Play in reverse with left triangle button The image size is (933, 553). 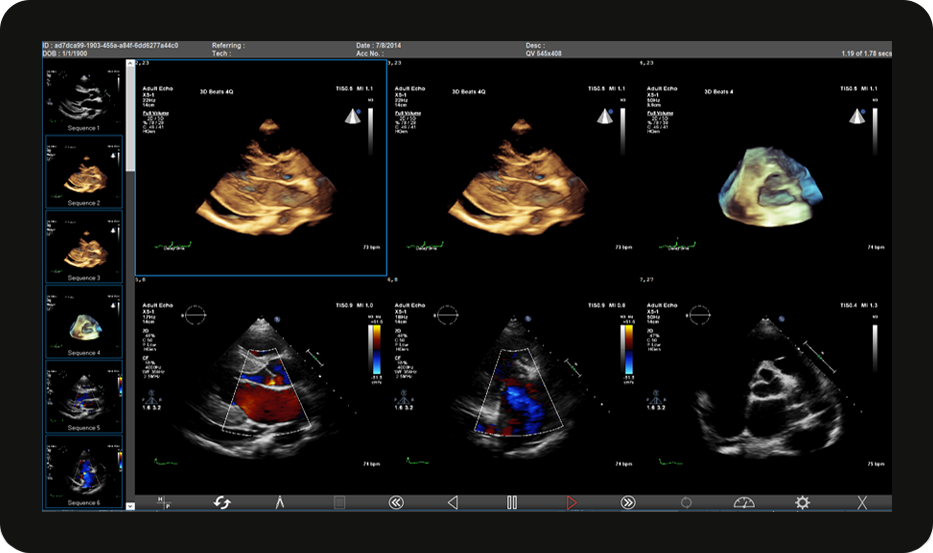point(453,502)
